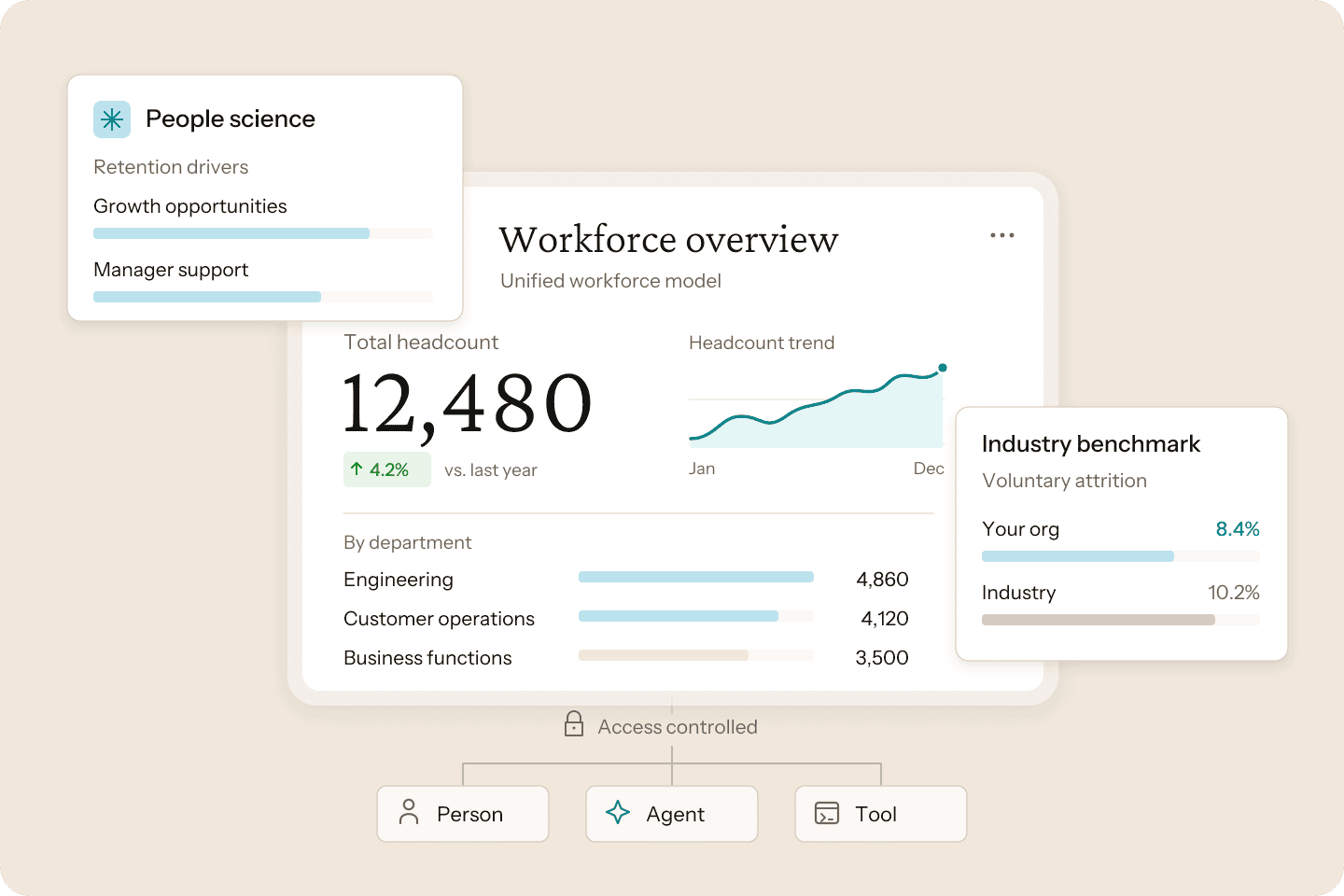Click the Customer operations department bar
Image resolution: width=1344 pixels, height=896 pixels.
coord(696,616)
